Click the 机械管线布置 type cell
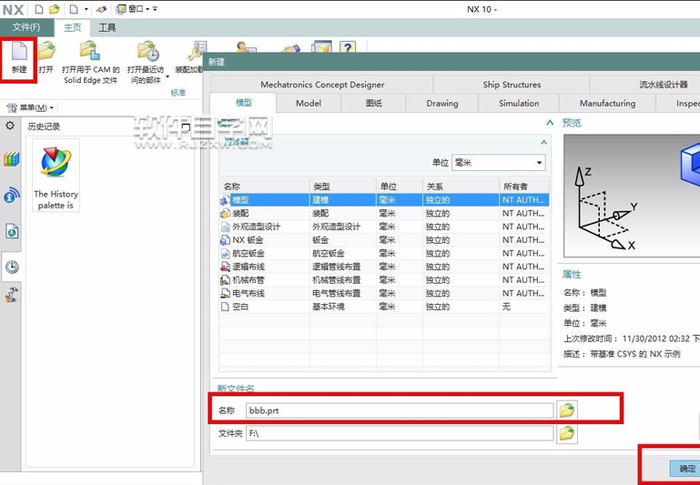Viewport: 700px width, 485px height. pos(336,280)
